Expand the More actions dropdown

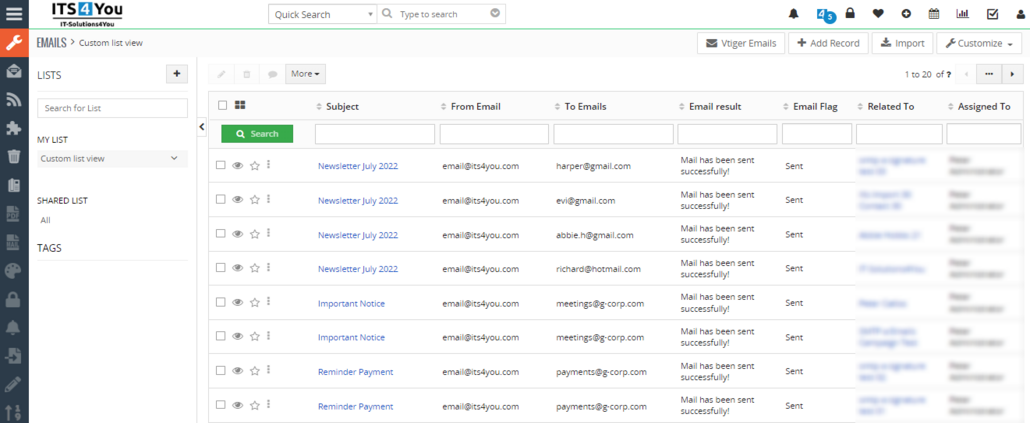tap(305, 74)
